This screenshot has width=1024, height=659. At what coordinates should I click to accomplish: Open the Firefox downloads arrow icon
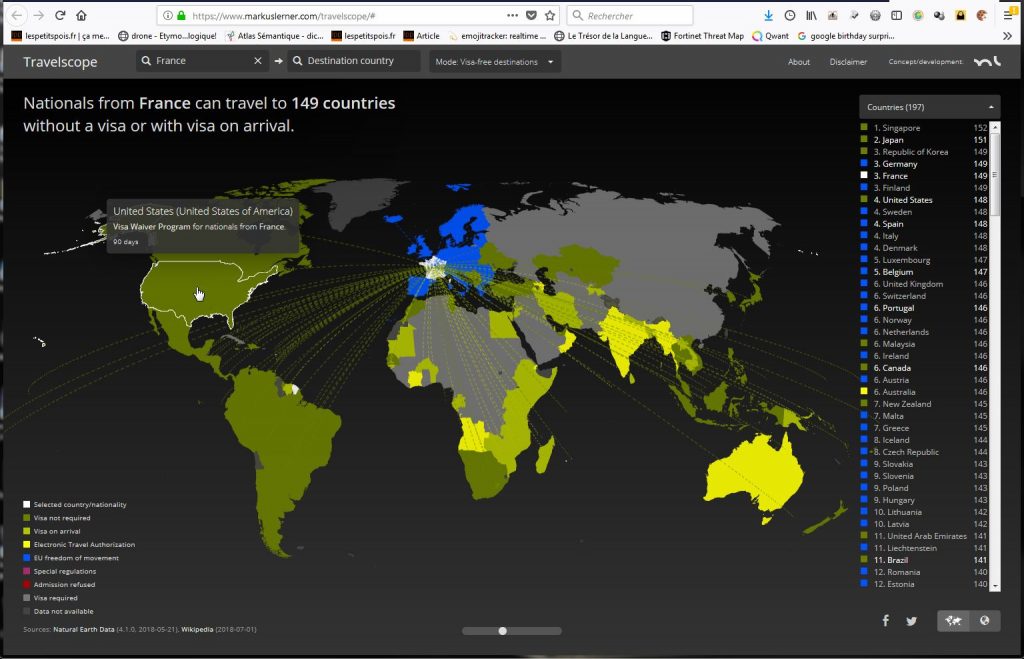pos(768,16)
